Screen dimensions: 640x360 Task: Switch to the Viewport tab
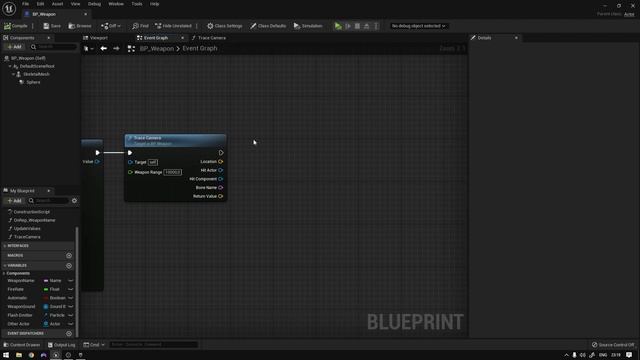click(96, 38)
